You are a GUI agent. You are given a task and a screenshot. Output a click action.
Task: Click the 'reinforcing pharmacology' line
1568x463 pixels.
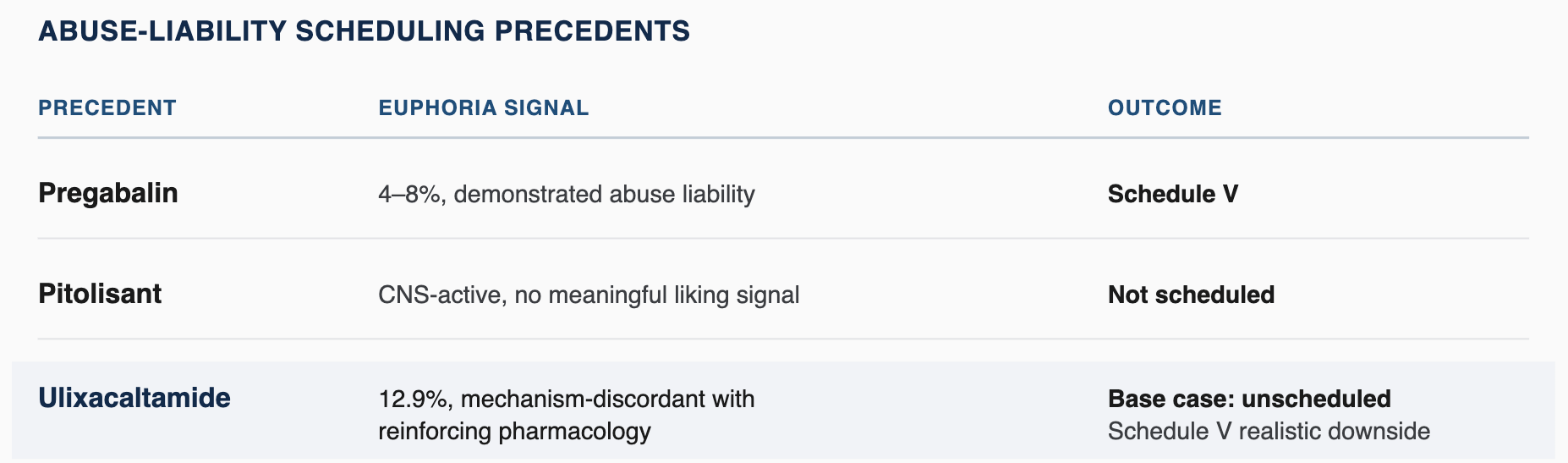514,432
